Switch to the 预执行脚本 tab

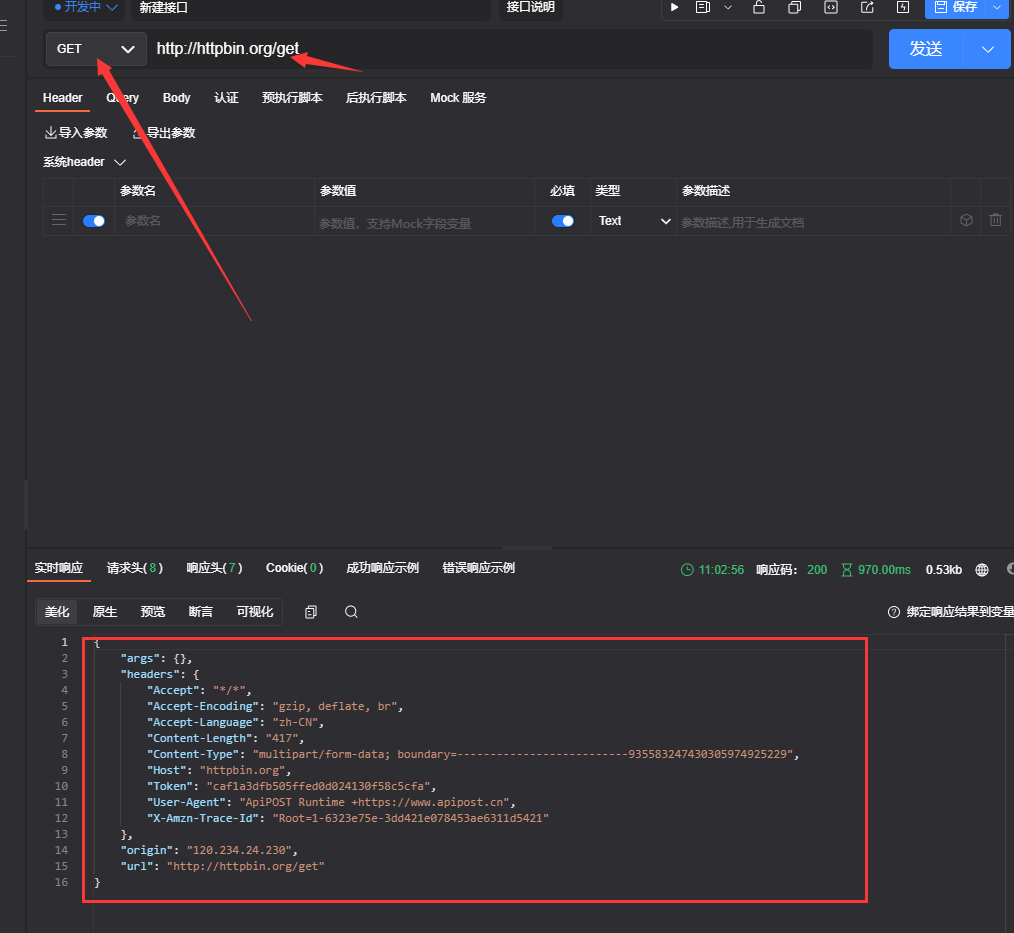[292, 98]
